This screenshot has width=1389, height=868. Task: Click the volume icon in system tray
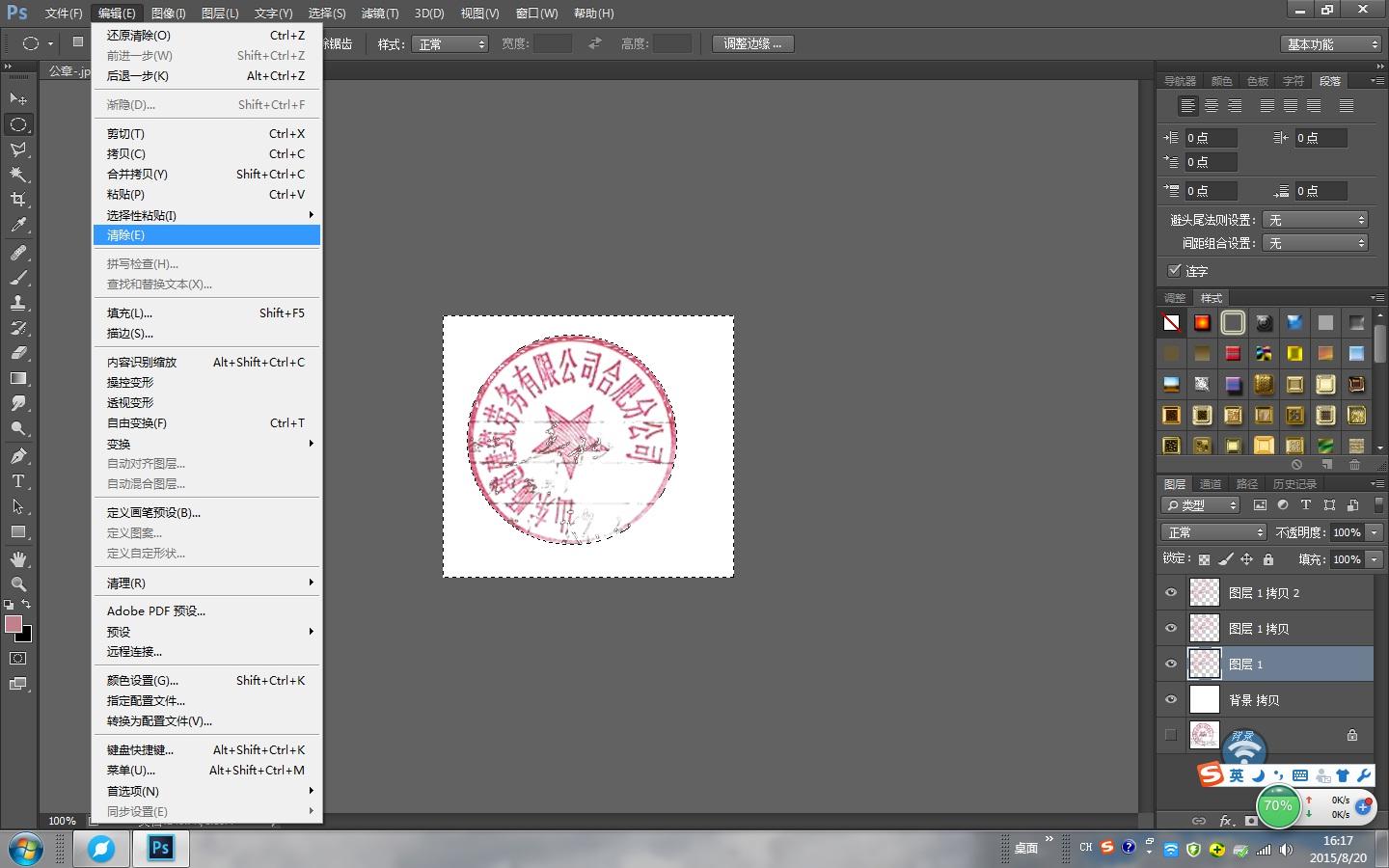[x=1286, y=850]
